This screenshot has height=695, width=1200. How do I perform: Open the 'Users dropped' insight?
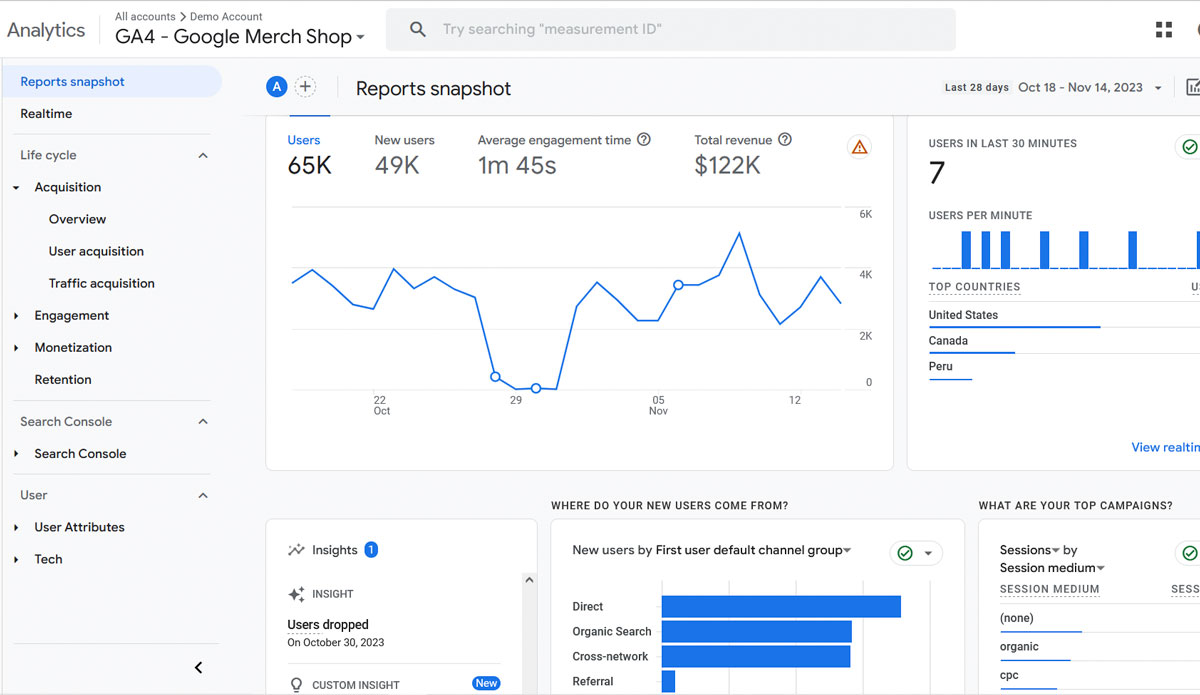(328, 625)
